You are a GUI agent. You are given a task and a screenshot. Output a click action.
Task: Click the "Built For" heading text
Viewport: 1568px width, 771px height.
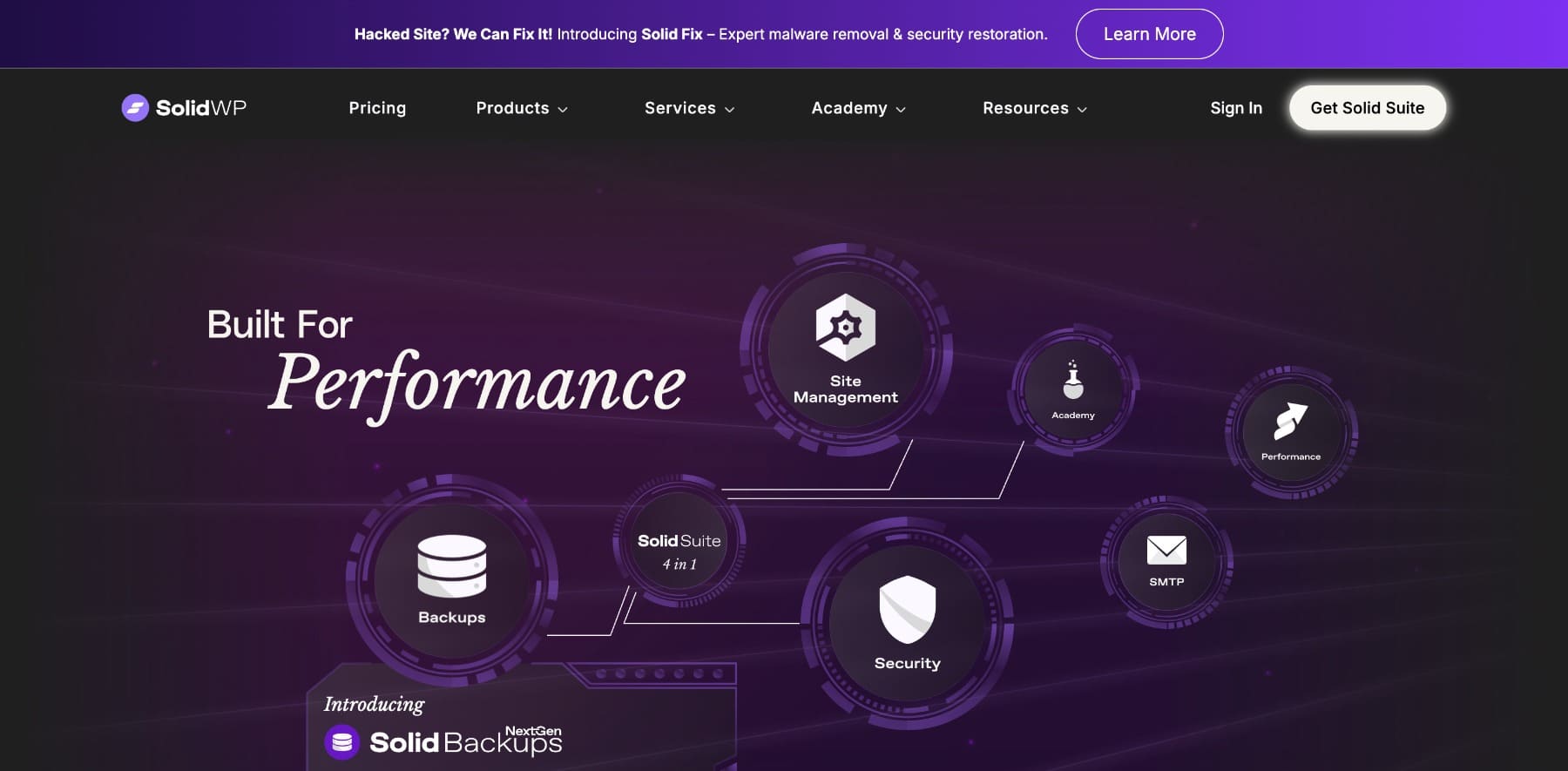280,325
